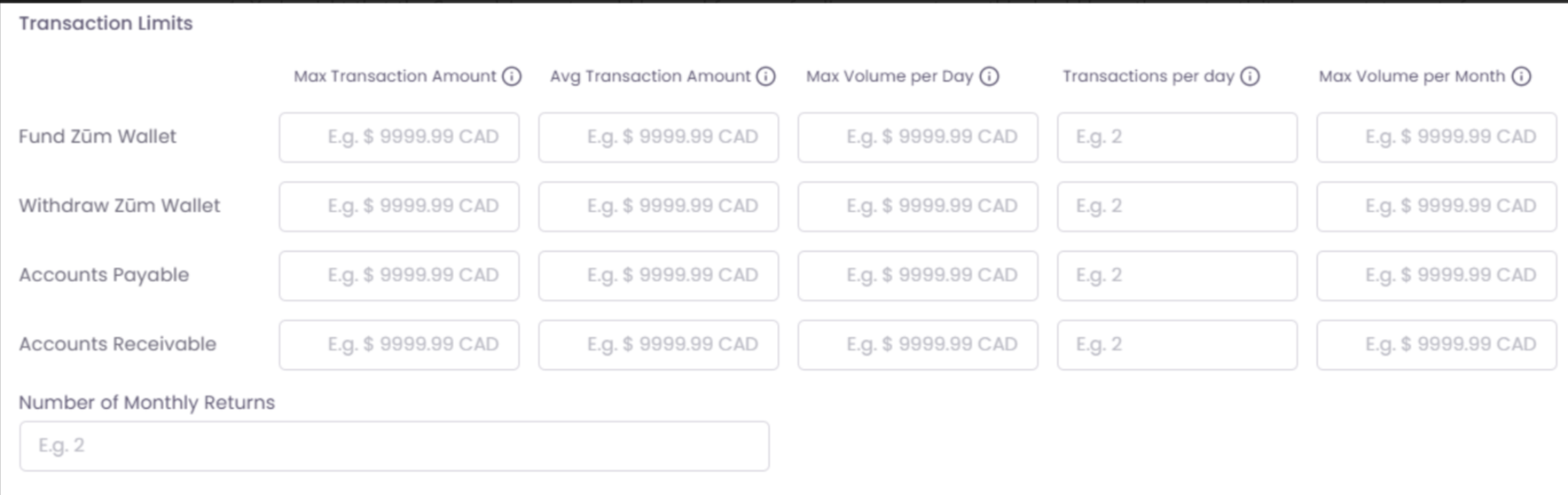
Task: Click info icon beside Max Volume per Month
Action: click(1522, 76)
